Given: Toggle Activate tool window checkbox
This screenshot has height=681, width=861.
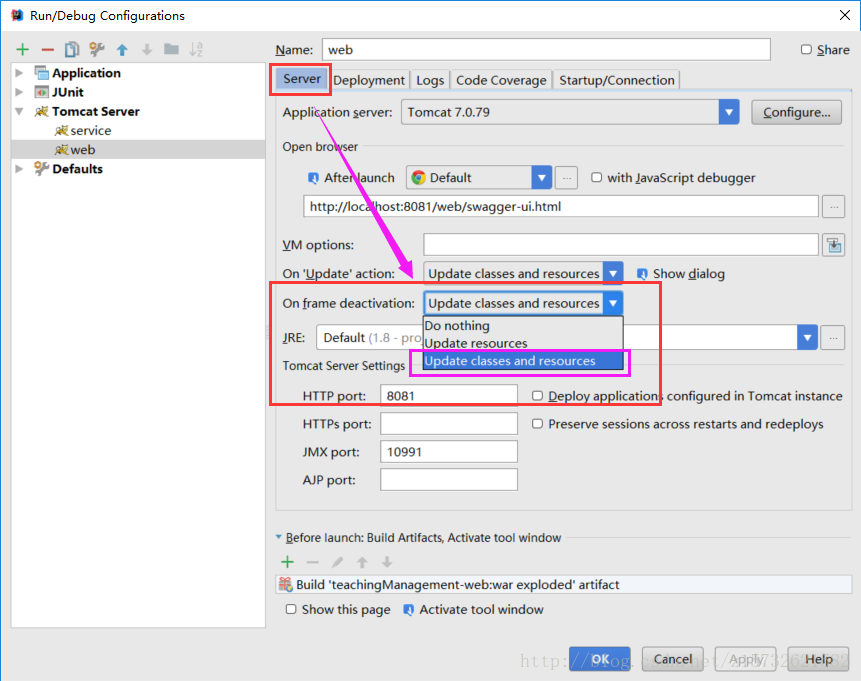Looking at the screenshot, I should click(x=409, y=610).
